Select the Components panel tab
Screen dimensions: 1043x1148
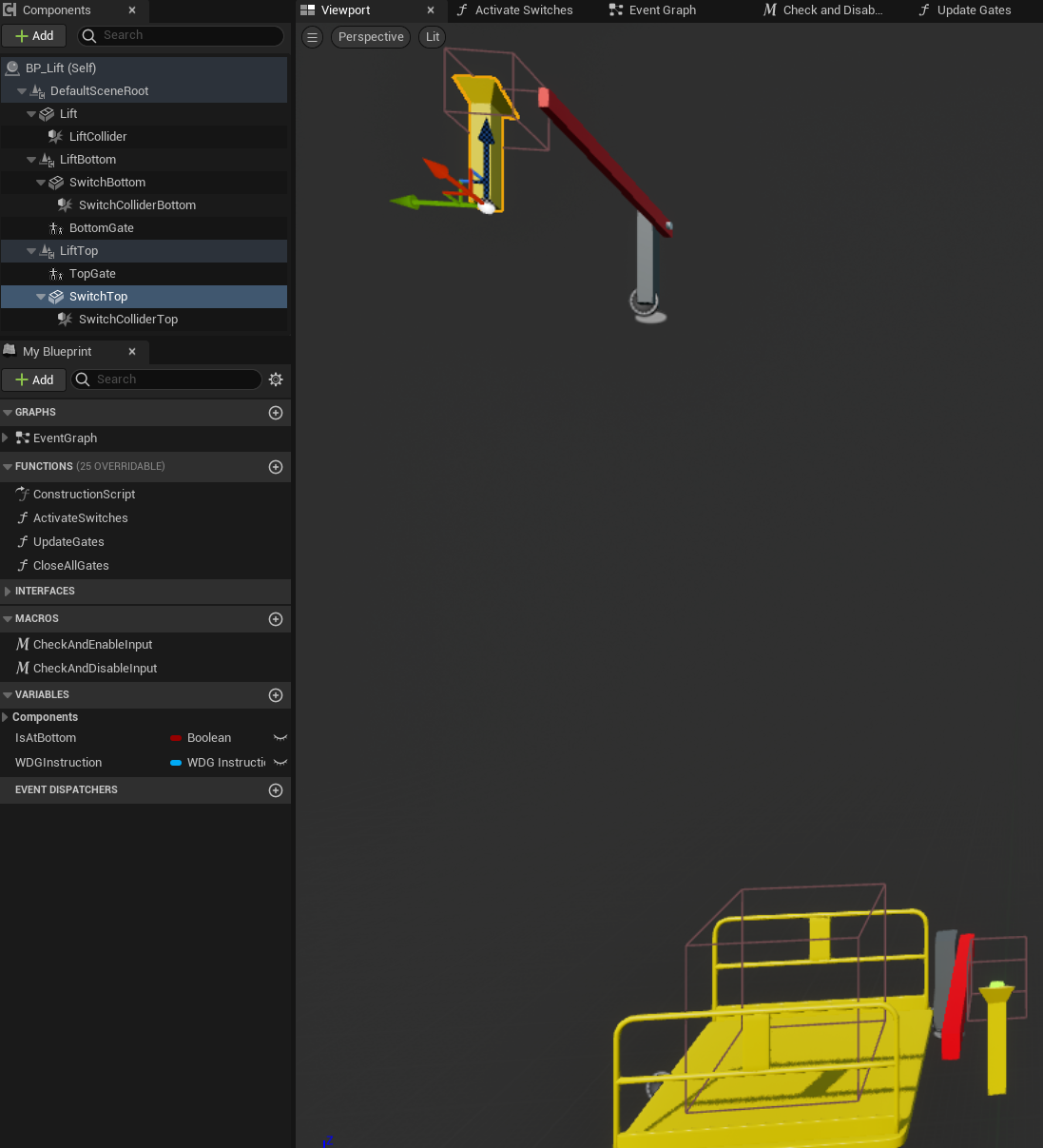[x=56, y=10]
